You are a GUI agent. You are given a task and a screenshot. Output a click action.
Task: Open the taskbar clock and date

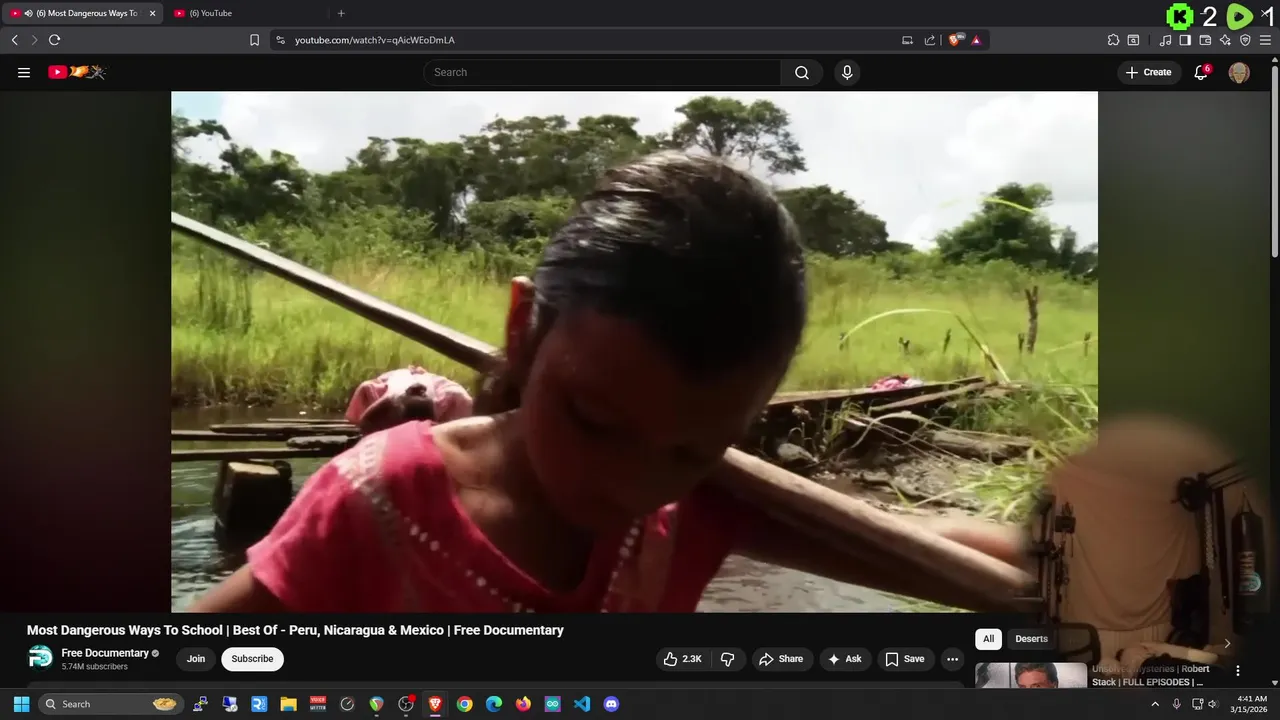1252,704
